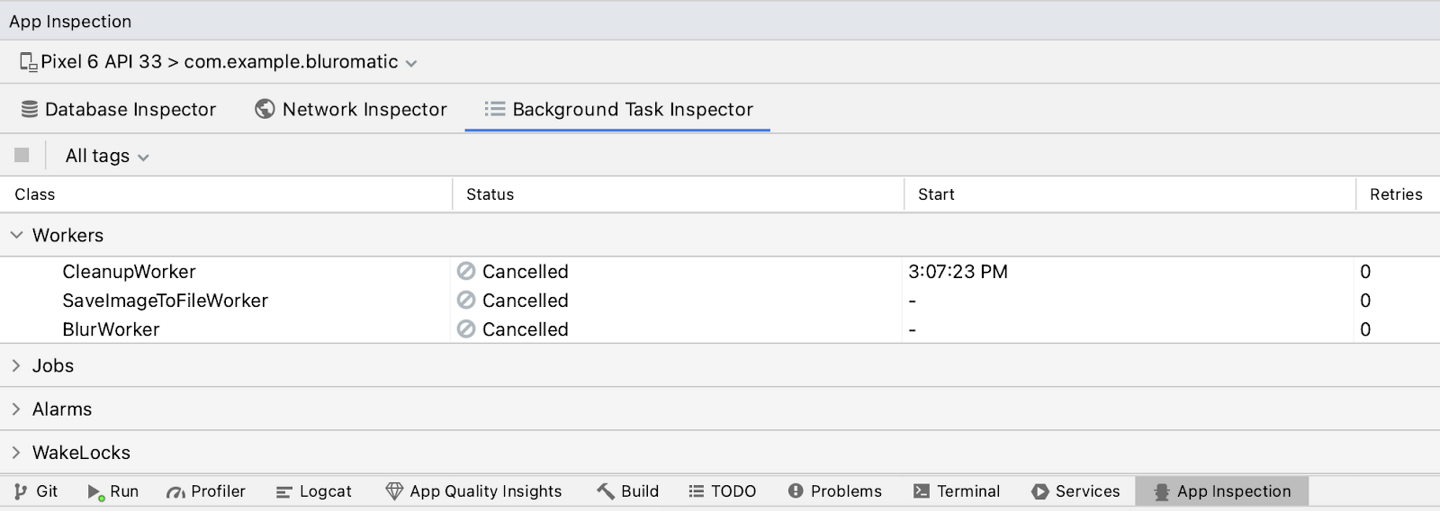This screenshot has width=1440, height=511.
Task: Select the SaveImageToFileWorker row
Action: point(165,301)
